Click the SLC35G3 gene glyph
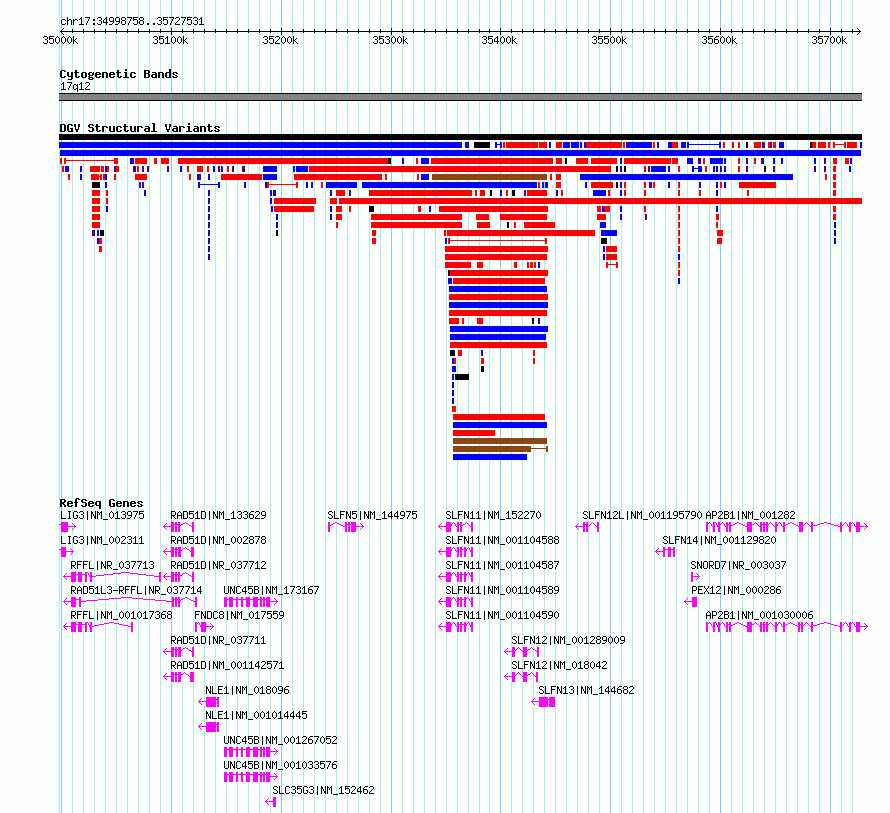The height and width of the screenshot is (813, 890). pyautogui.click(x=271, y=802)
